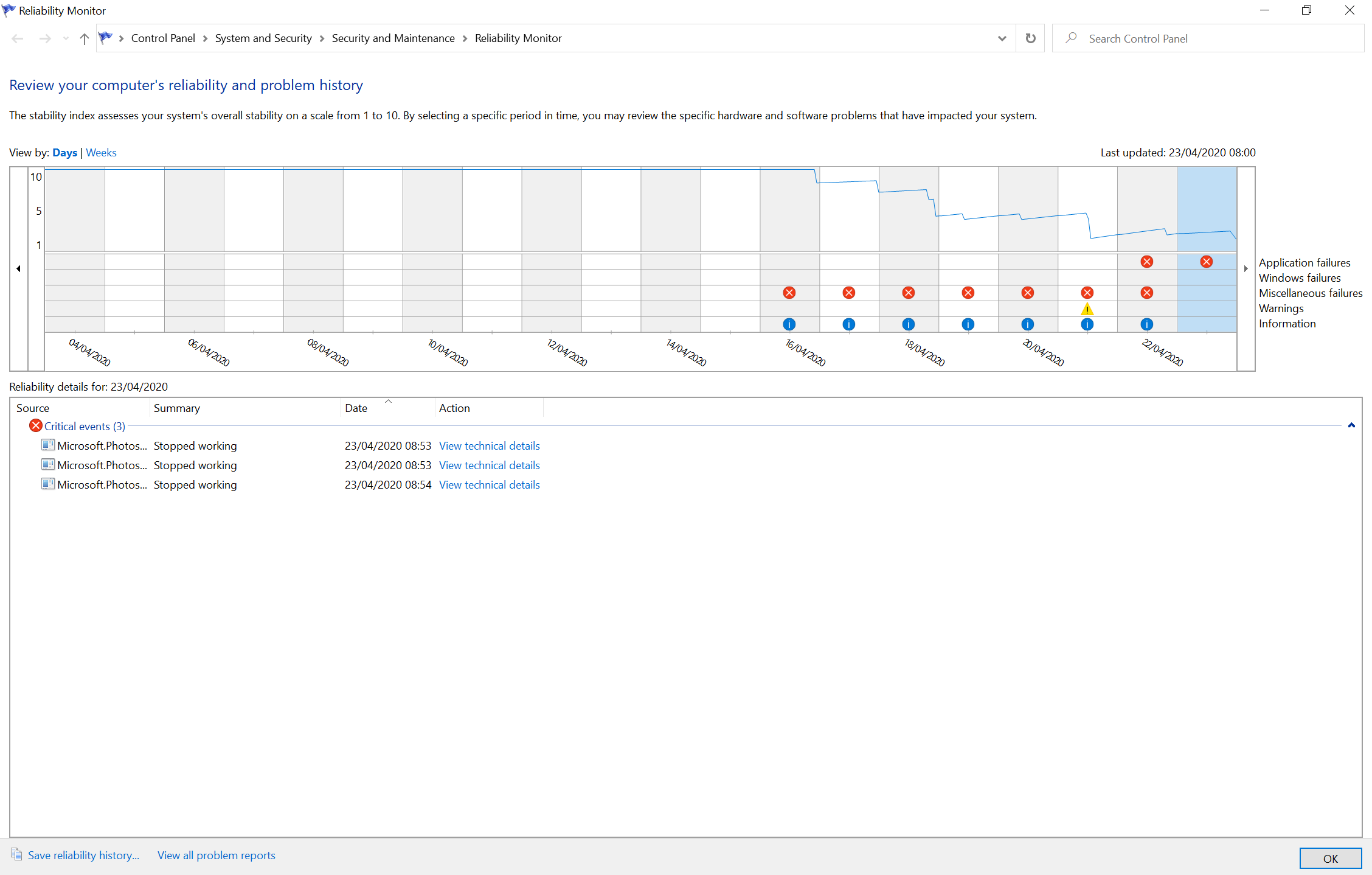1372x875 pixels.
Task: Click application failure icon on 22/04/2020
Action: (1146, 262)
